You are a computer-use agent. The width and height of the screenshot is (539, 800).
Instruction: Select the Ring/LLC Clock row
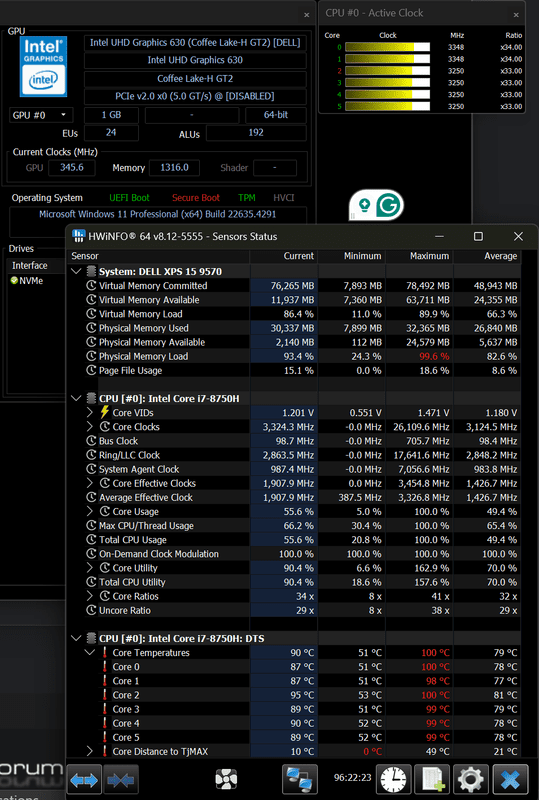click(x=294, y=455)
